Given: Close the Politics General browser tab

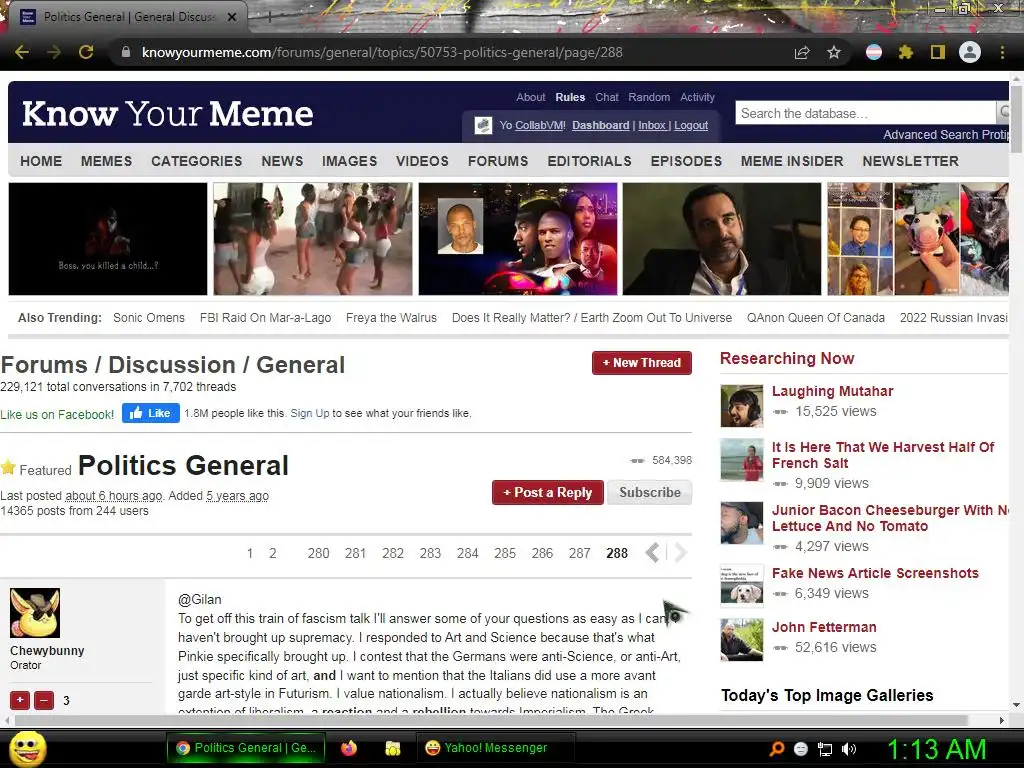Looking at the screenshot, I should pos(232,17).
